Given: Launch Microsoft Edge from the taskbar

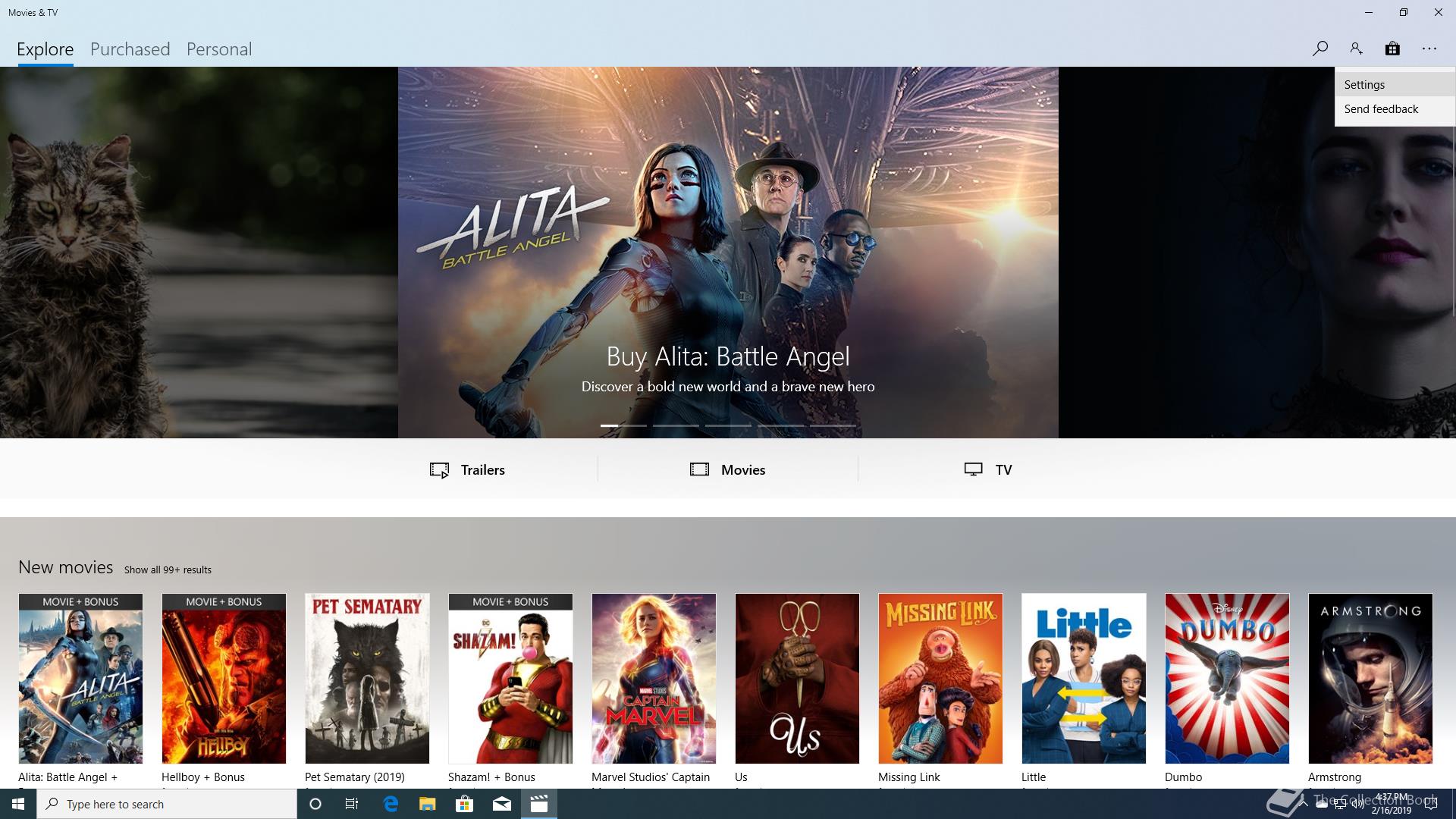Looking at the screenshot, I should point(391,804).
